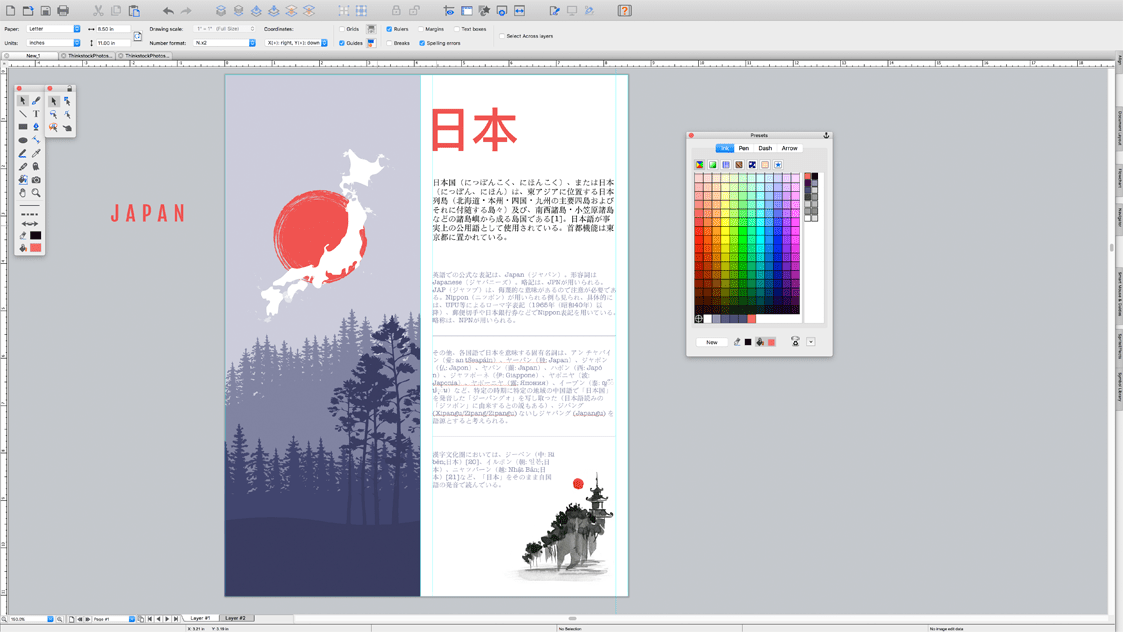The height and width of the screenshot is (632, 1123).
Task: Select the Ellipse tool
Action: tap(23, 140)
